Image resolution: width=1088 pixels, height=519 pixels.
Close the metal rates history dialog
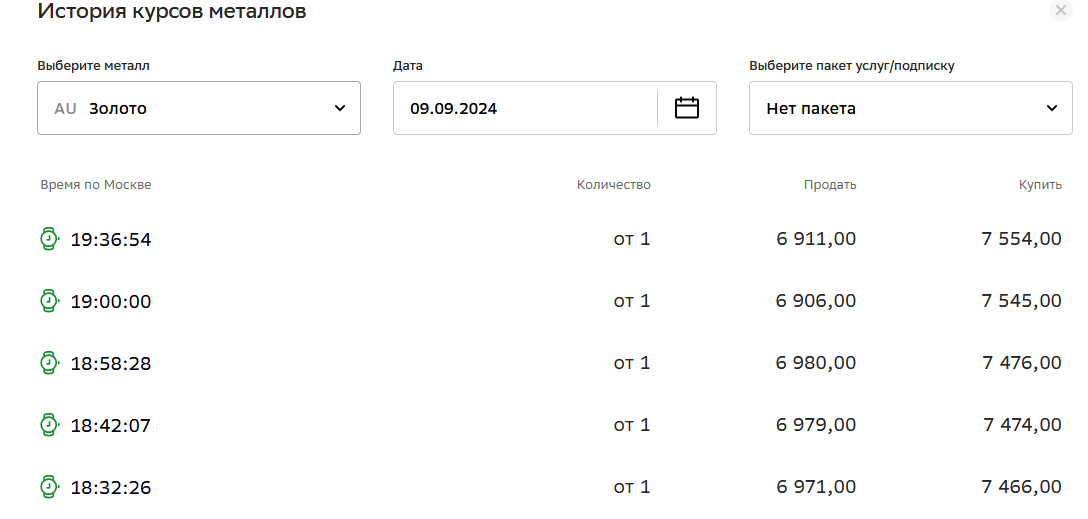tap(1061, 11)
